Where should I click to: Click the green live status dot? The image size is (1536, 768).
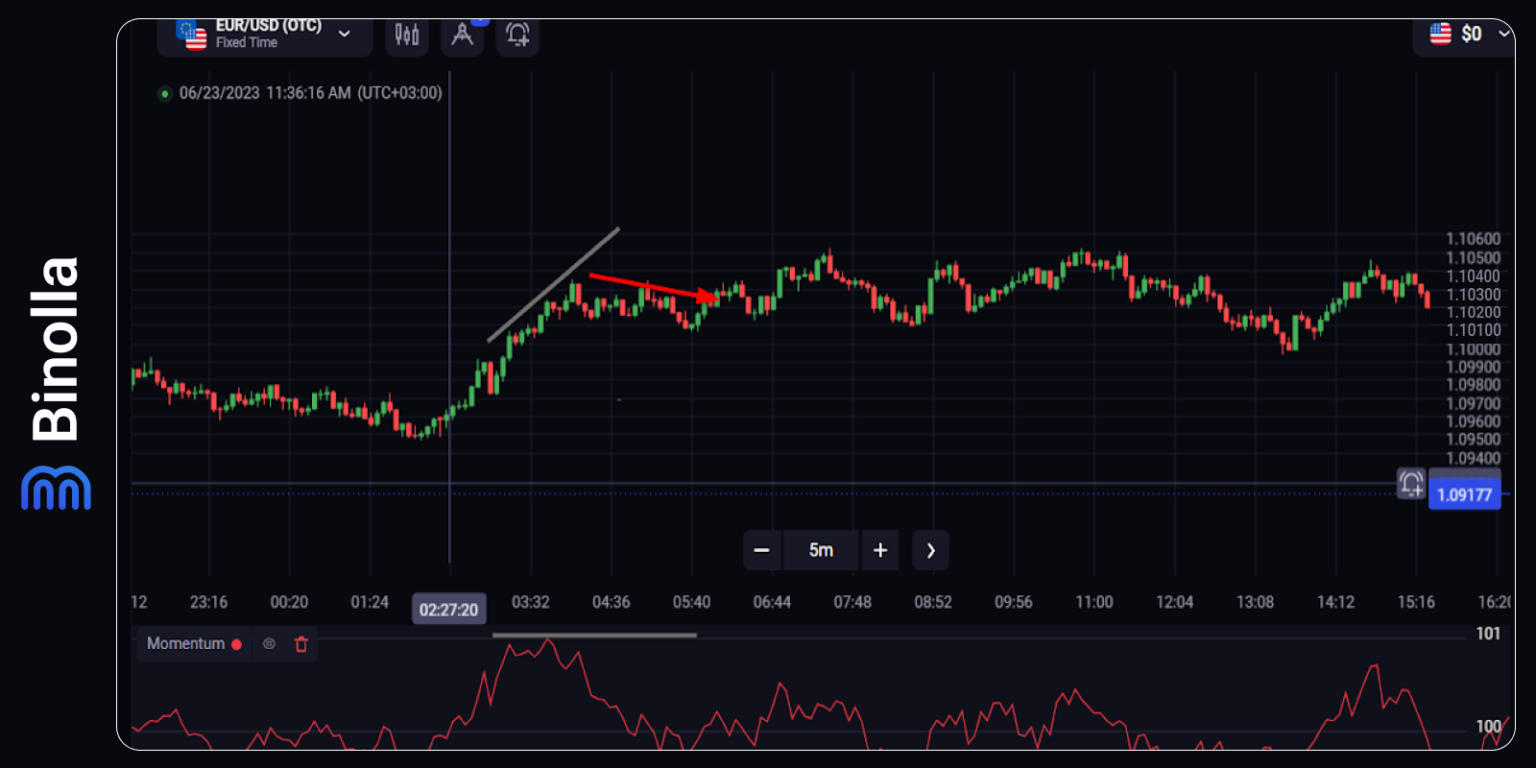(165, 94)
